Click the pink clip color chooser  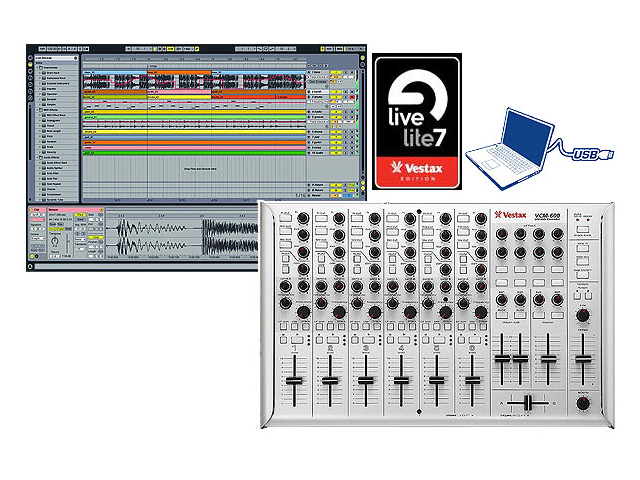pos(38,220)
